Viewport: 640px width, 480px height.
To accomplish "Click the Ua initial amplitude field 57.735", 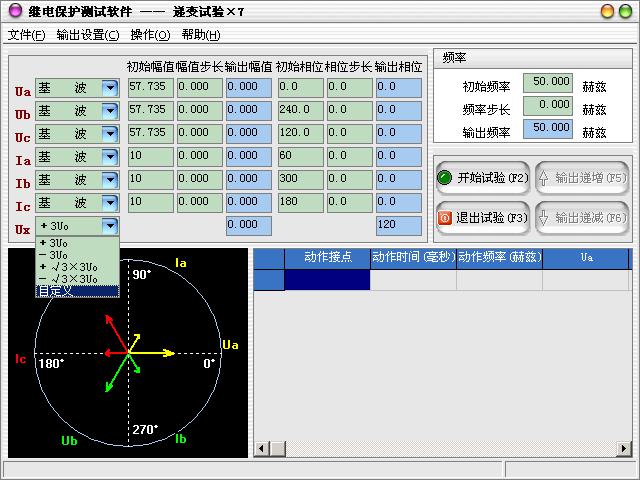I will [x=149, y=88].
